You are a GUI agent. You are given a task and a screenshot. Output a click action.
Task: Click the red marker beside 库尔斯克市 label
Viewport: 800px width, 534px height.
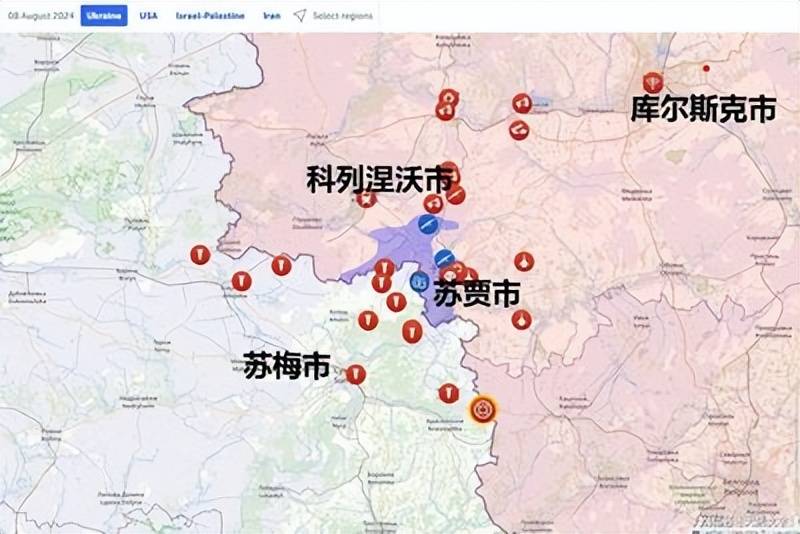[653, 82]
